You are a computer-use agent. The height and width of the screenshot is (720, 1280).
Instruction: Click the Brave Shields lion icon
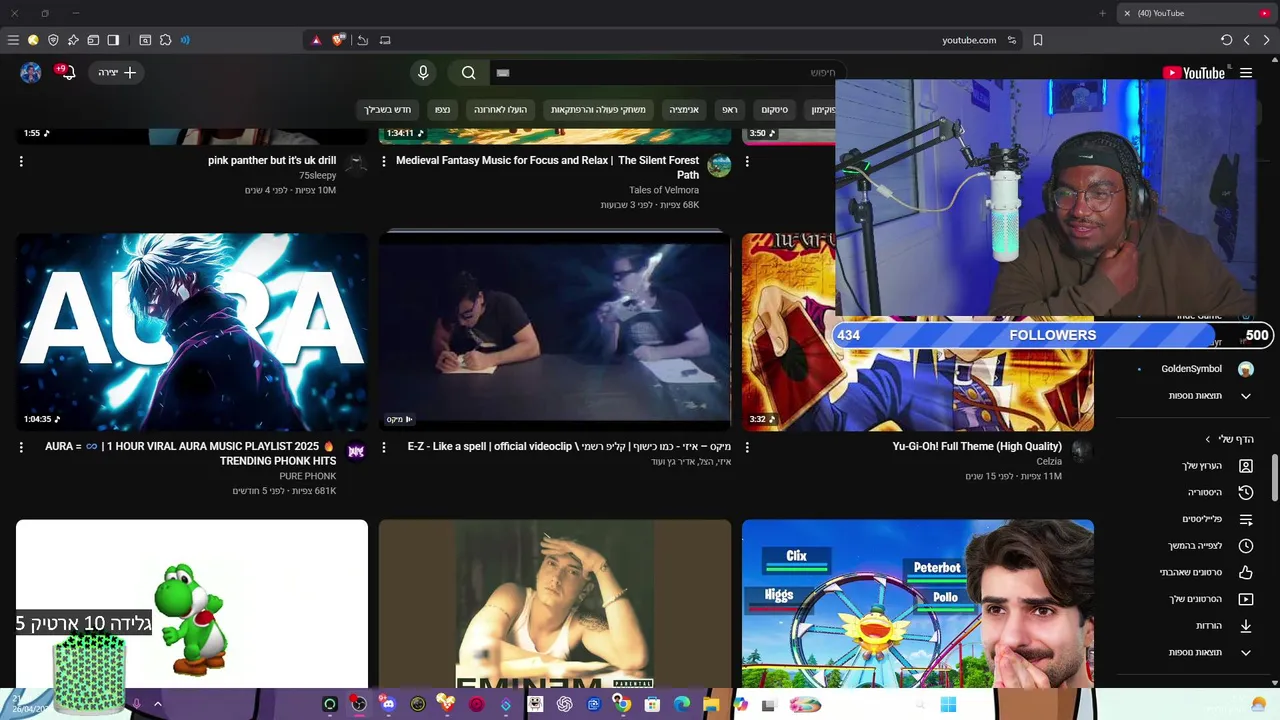pos(339,40)
